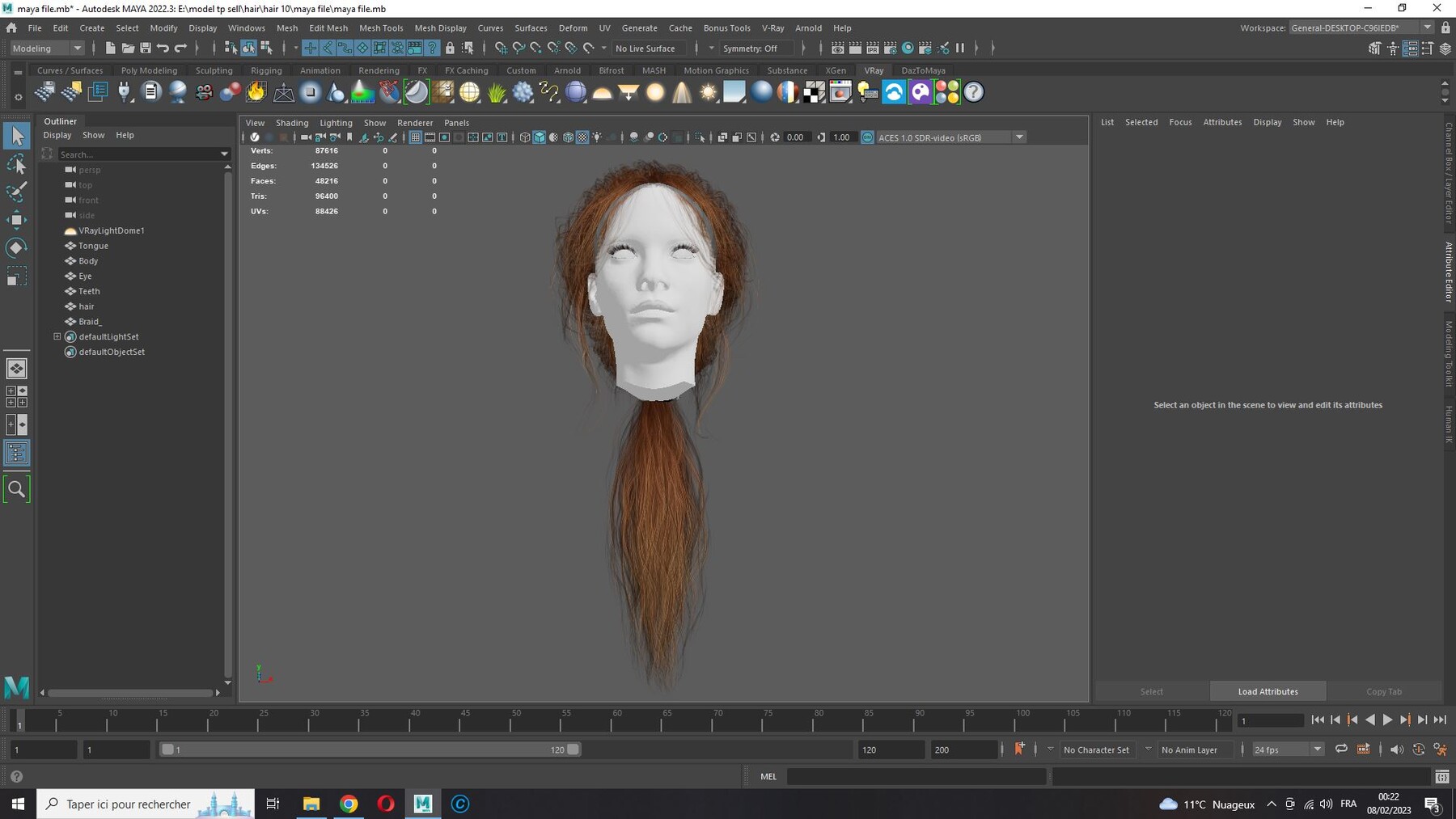Click the V-Ray physical camera shelf icon

pos(204,92)
